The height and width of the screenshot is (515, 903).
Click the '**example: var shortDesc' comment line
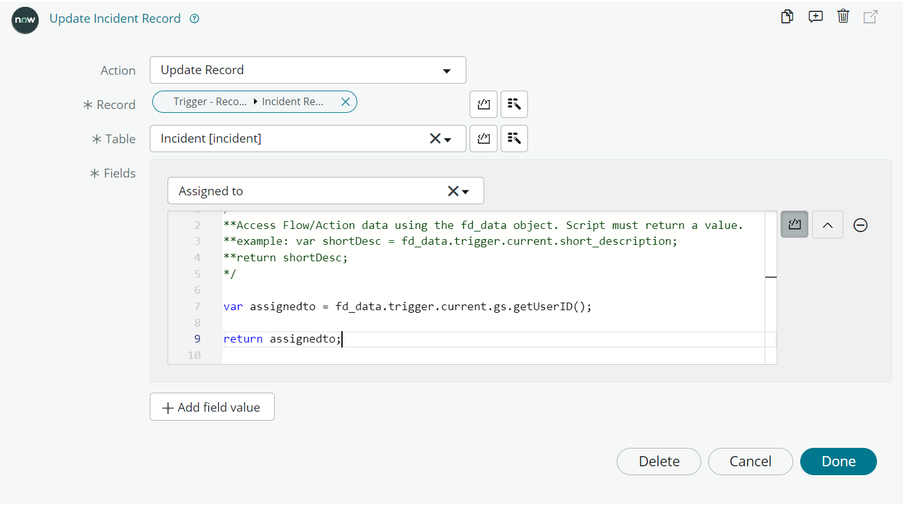tap(450, 241)
